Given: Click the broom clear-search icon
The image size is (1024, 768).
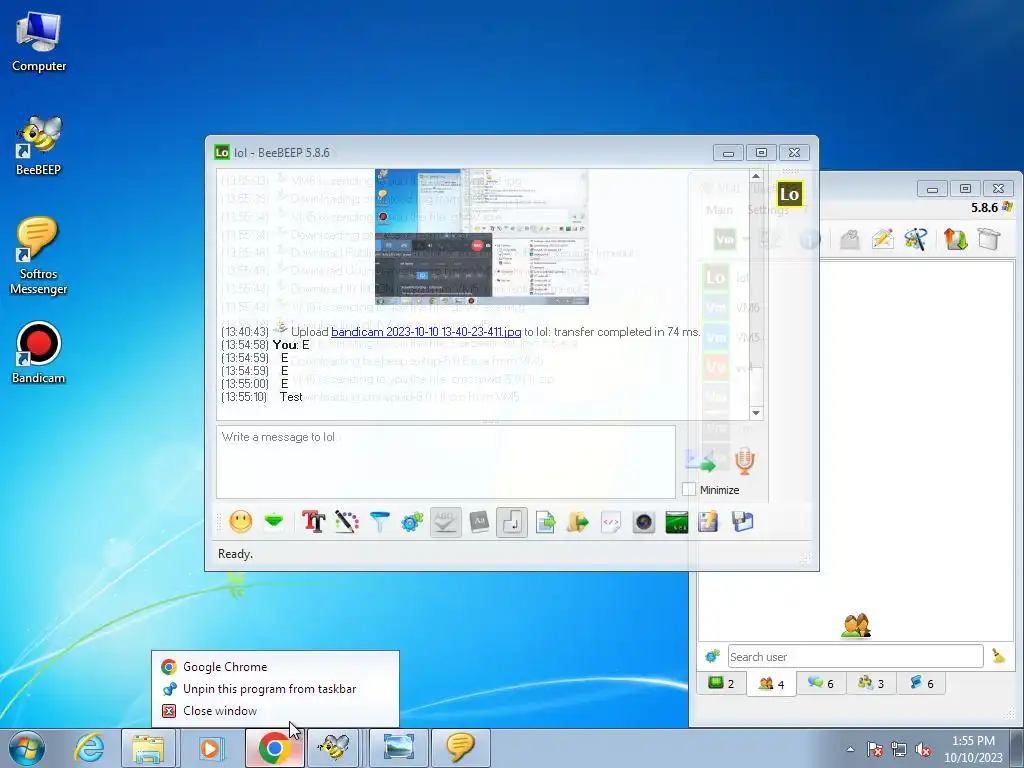Looking at the screenshot, I should coord(999,656).
